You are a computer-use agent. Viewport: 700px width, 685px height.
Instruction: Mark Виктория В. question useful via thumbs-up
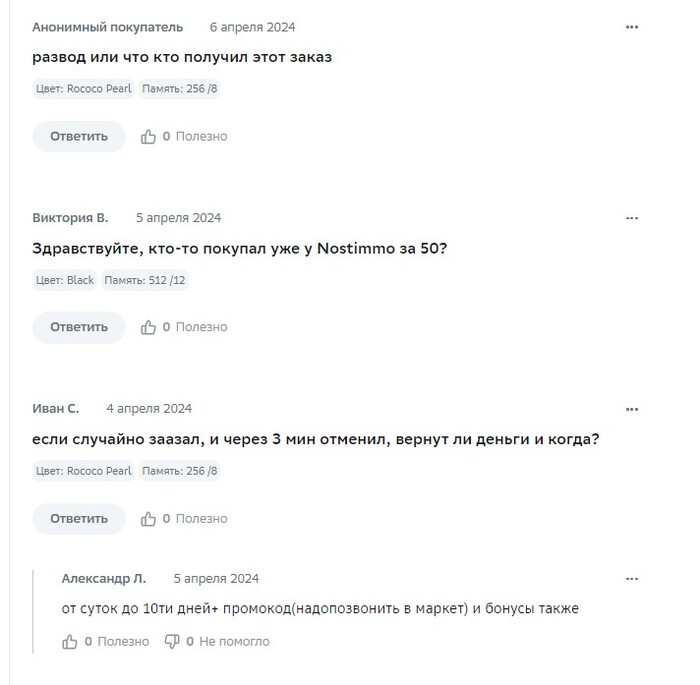148,327
